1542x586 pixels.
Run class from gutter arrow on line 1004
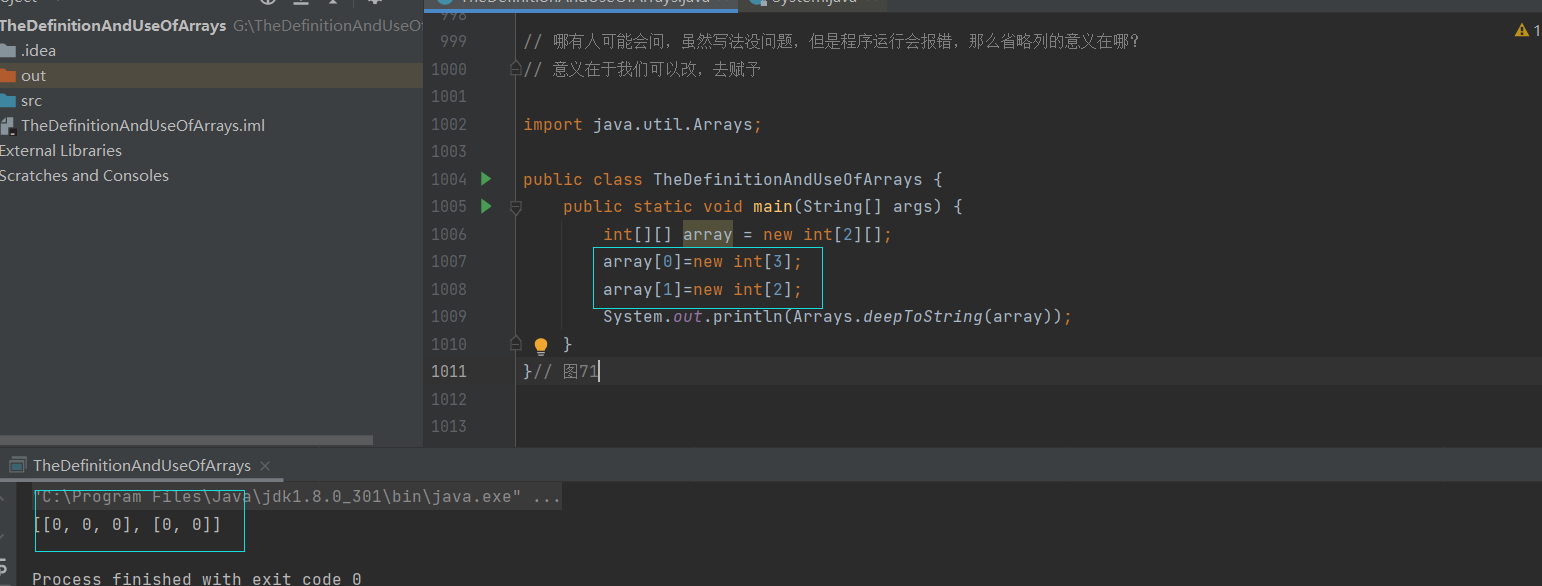(x=486, y=179)
